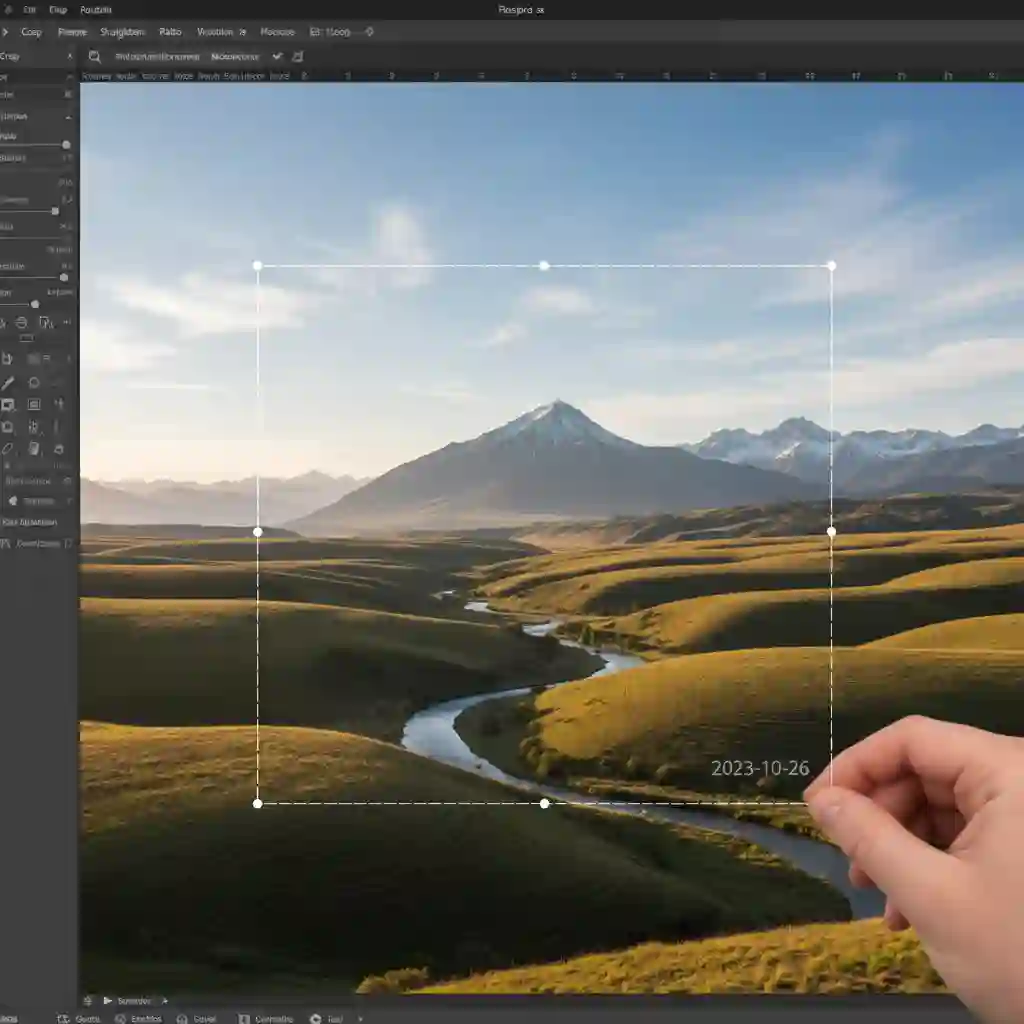Click the 2023-10-26 date stamp on the photo
The width and height of the screenshot is (1024, 1024).
(x=760, y=769)
